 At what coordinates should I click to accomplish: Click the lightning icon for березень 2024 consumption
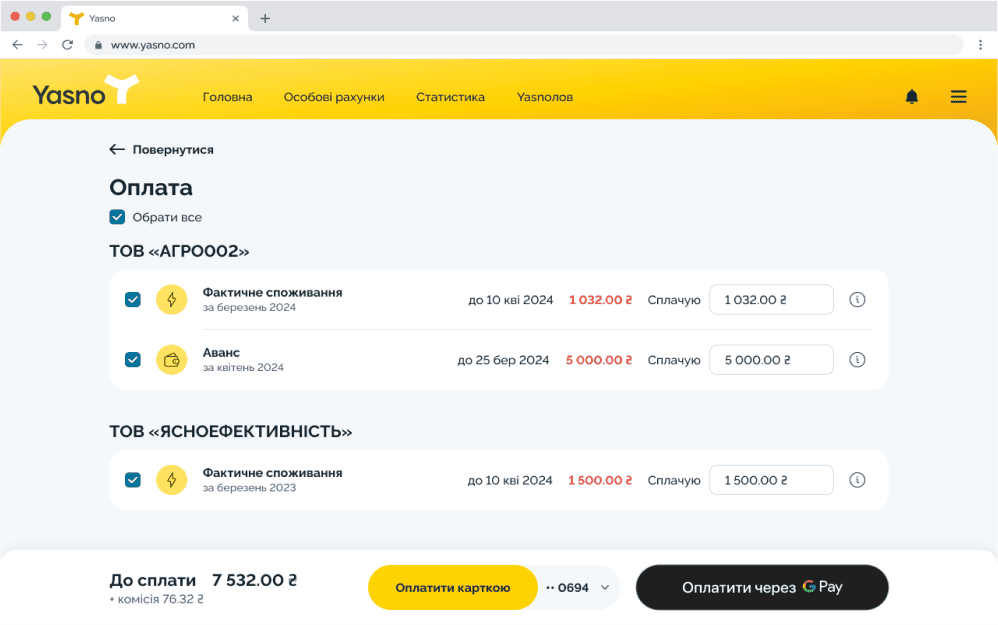[172, 300]
